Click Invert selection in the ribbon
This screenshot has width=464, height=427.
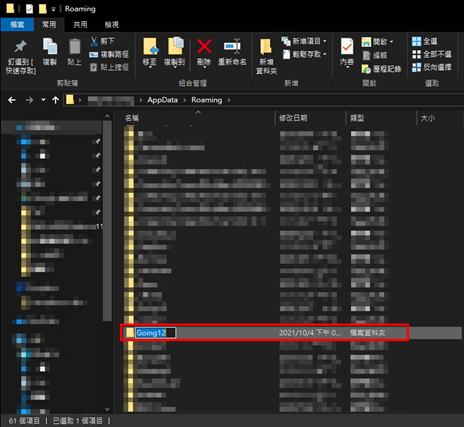click(x=431, y=67)
